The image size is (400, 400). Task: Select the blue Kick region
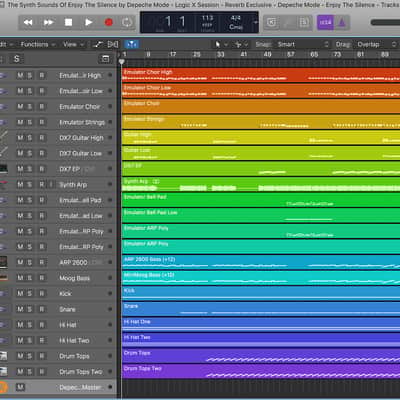[x=261, y=293]
